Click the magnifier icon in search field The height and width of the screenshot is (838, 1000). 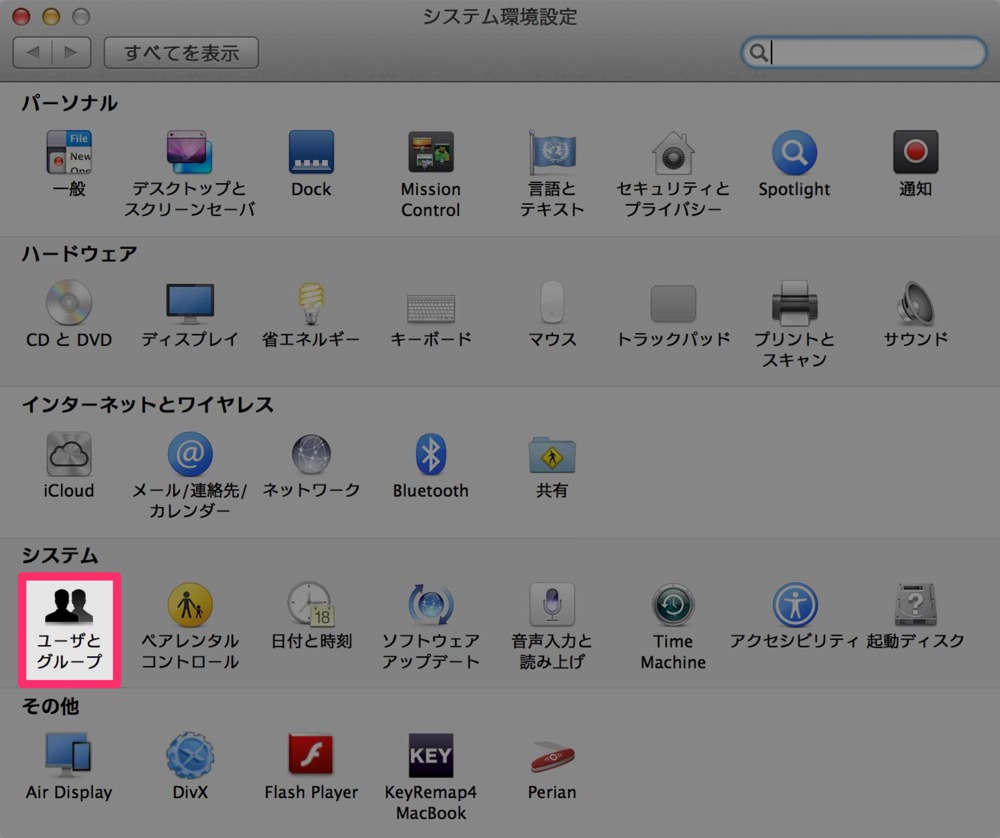[758, 52]
